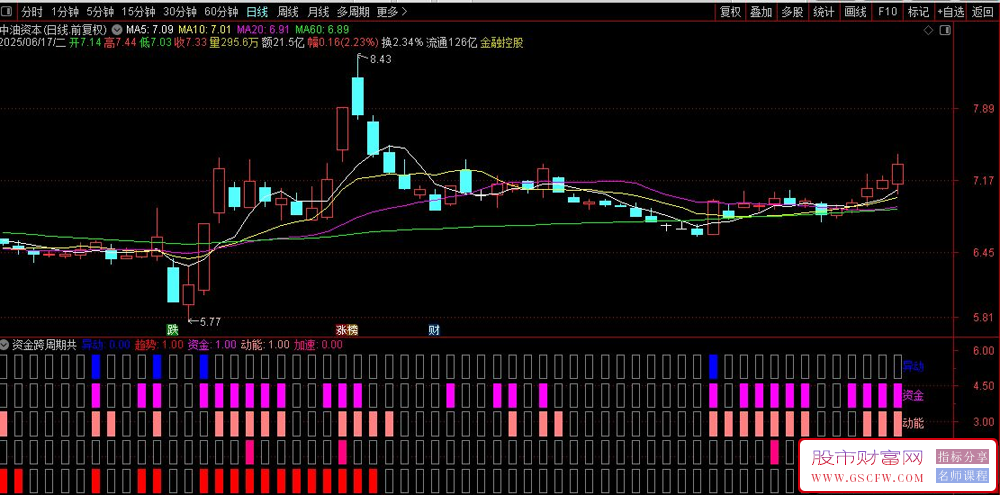Click the diamond marker icon above chart
This screenshot has height=495, width=1000.
point(928,30)
